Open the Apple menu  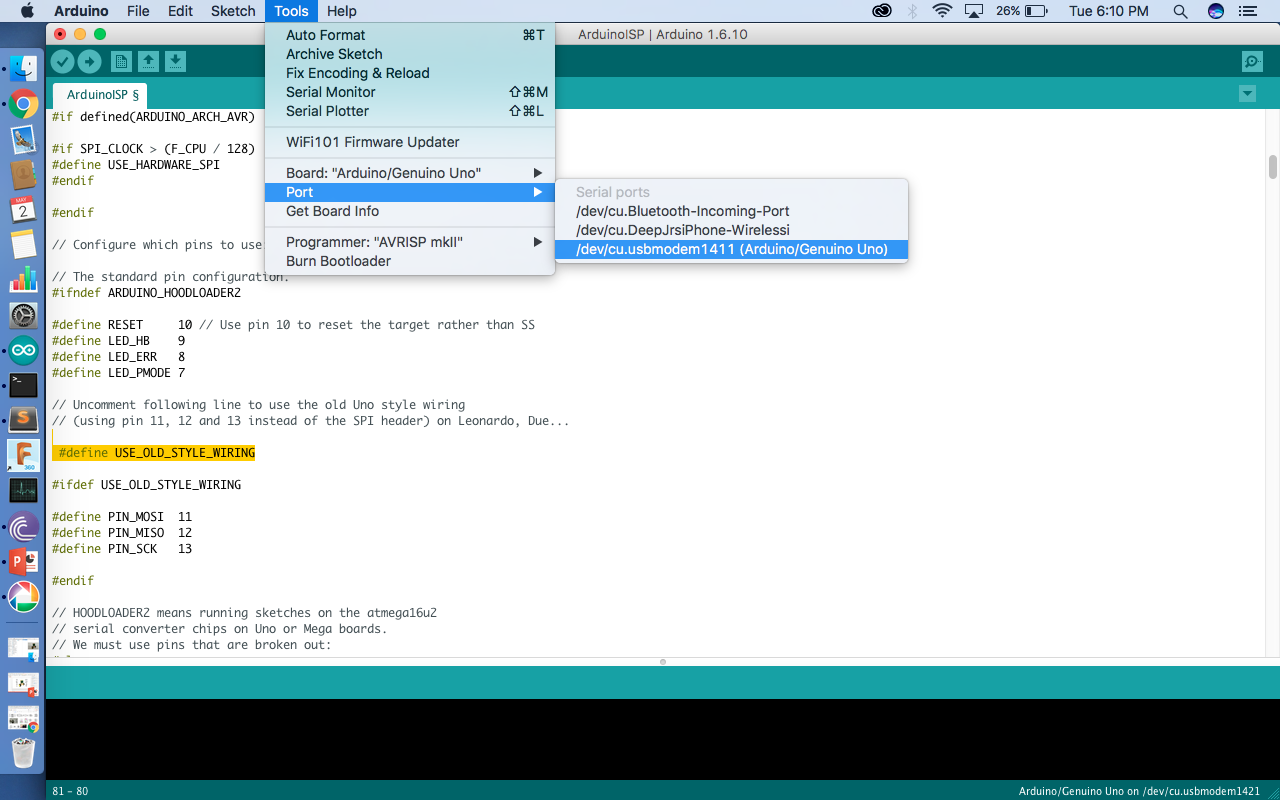(x=27, y=11)
